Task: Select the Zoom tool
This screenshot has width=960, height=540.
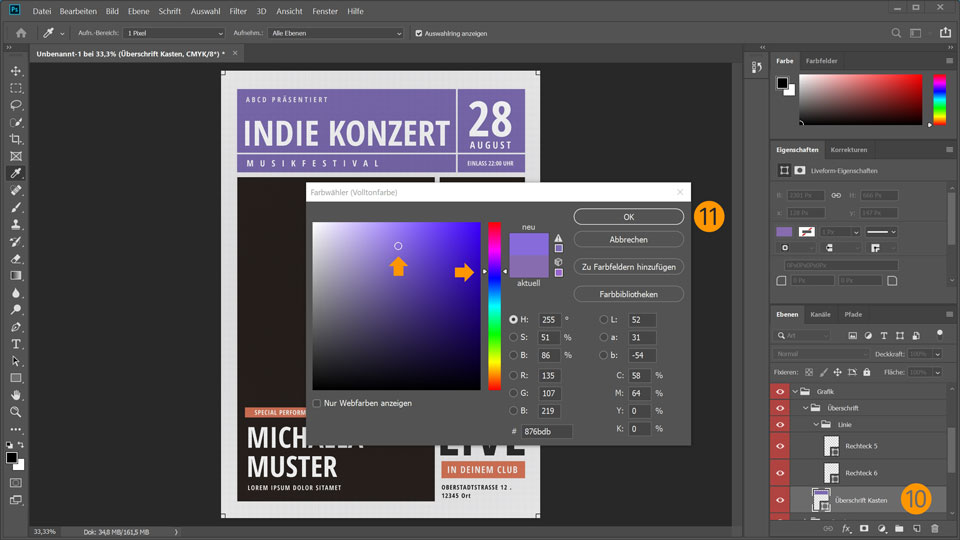Action: (16, 412)
